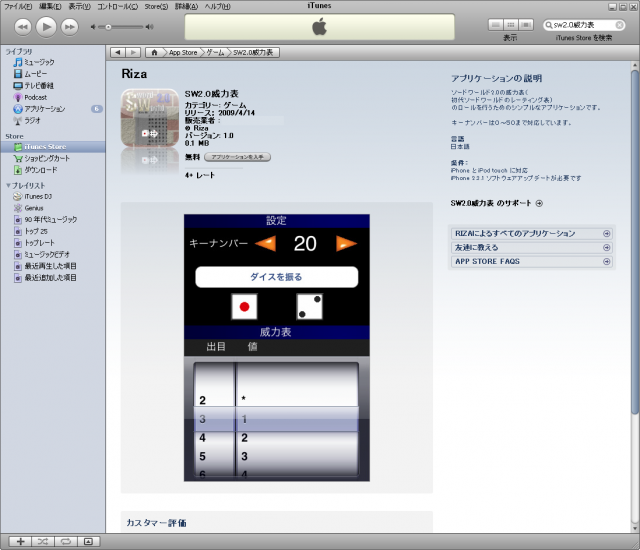
Task: Switch to list view button
Action: pyautogui.click(x=496, y=25)
